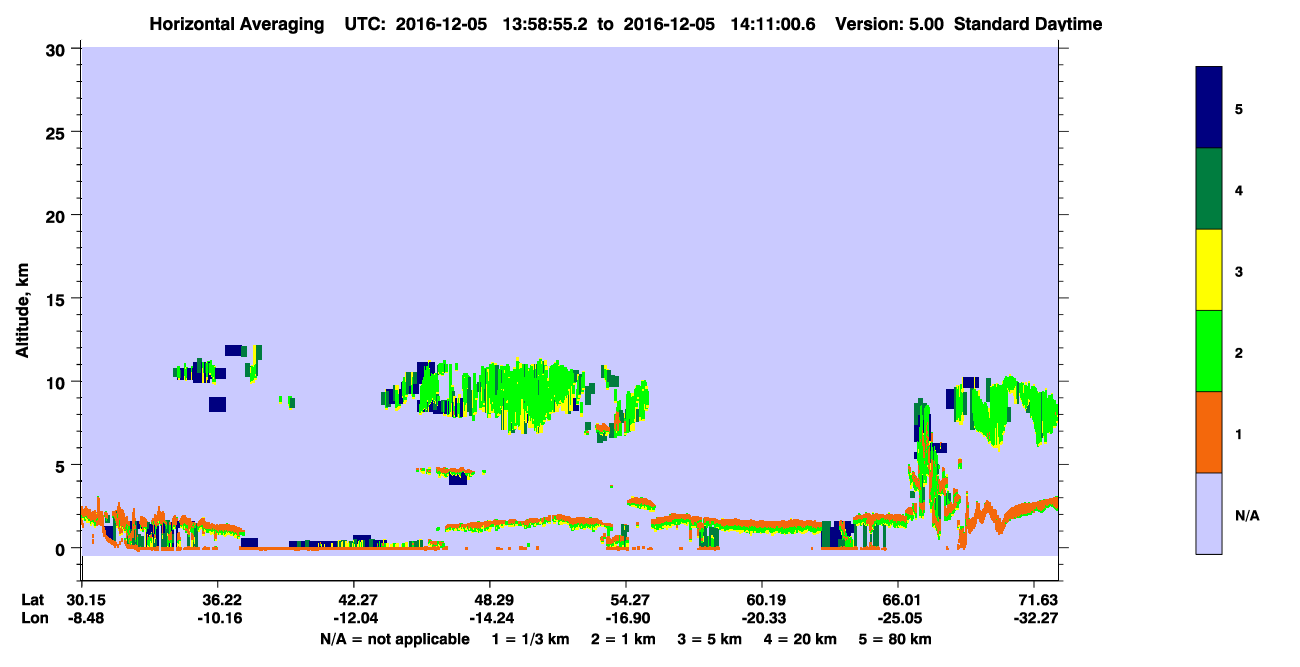Click the yellow colorbar segment labeled 3

1208,270
